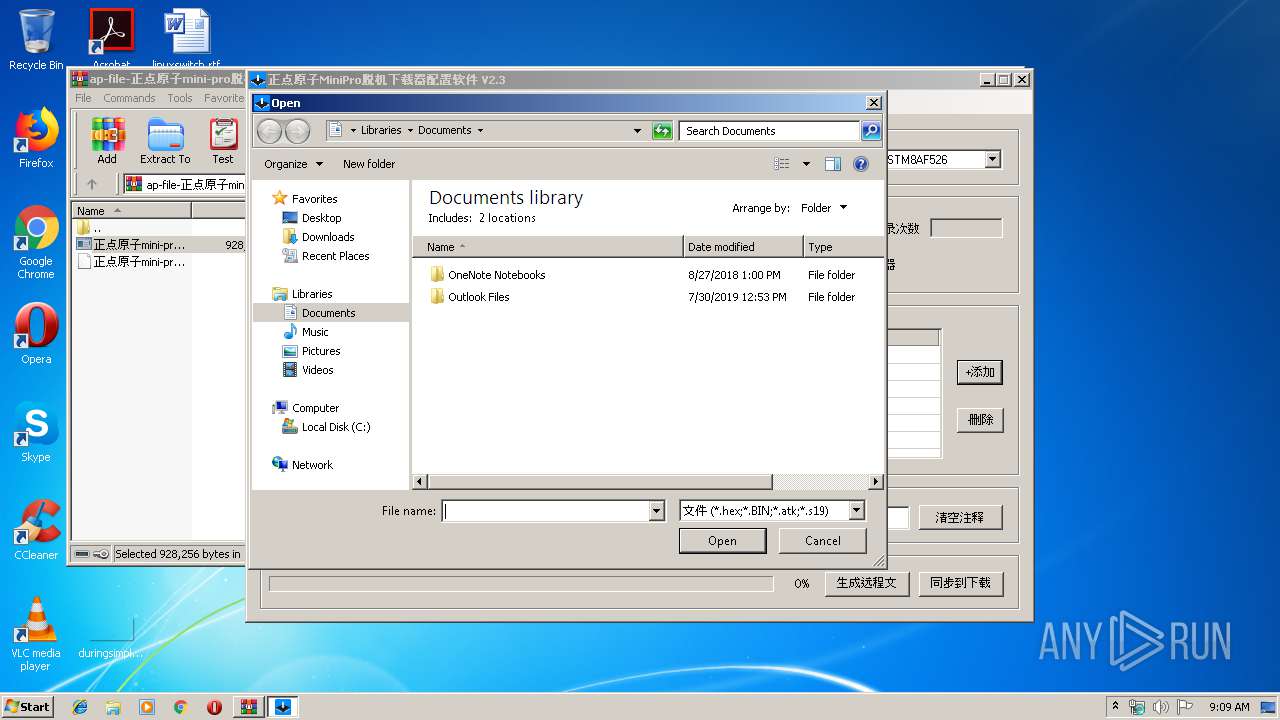This screenshot has height=720, width=1280.
Task: Expand the Documents breadcrumb arrow
Action: click(480, 131)
